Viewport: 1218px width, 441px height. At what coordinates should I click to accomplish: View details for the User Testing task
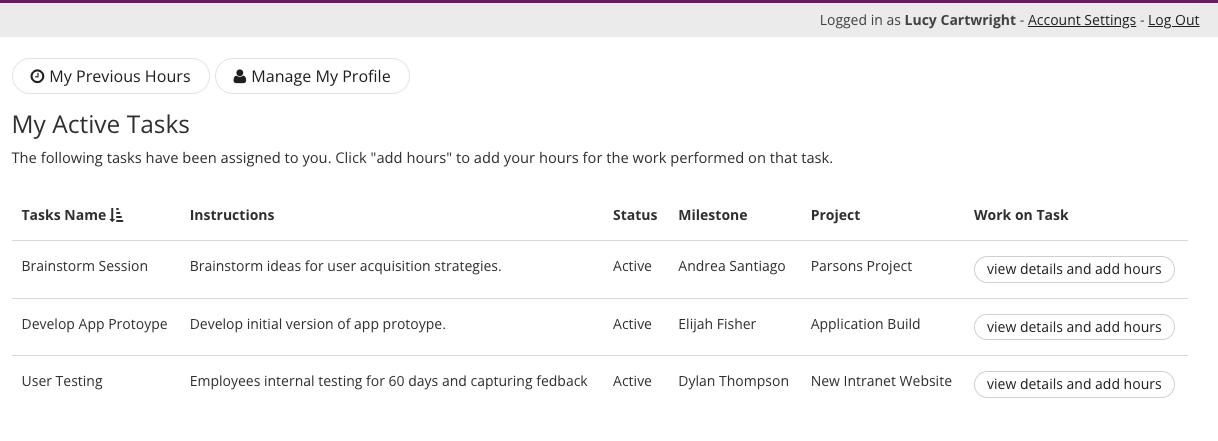(1073, 384)
